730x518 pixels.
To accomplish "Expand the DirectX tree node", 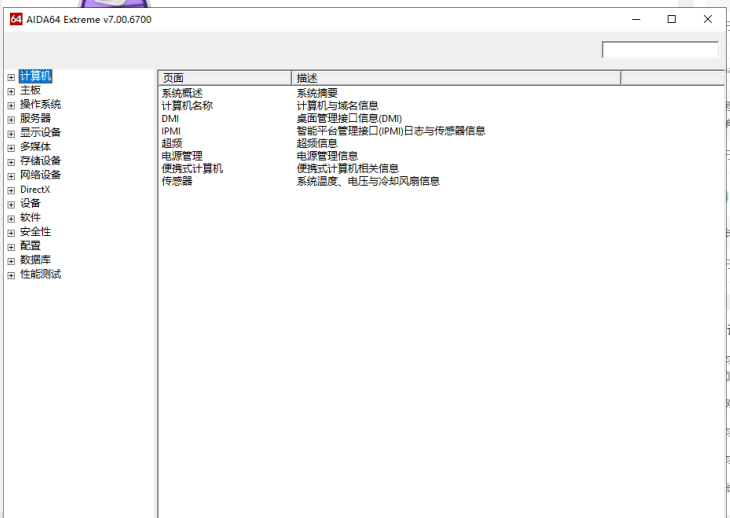I will click(x=11, y=190).
